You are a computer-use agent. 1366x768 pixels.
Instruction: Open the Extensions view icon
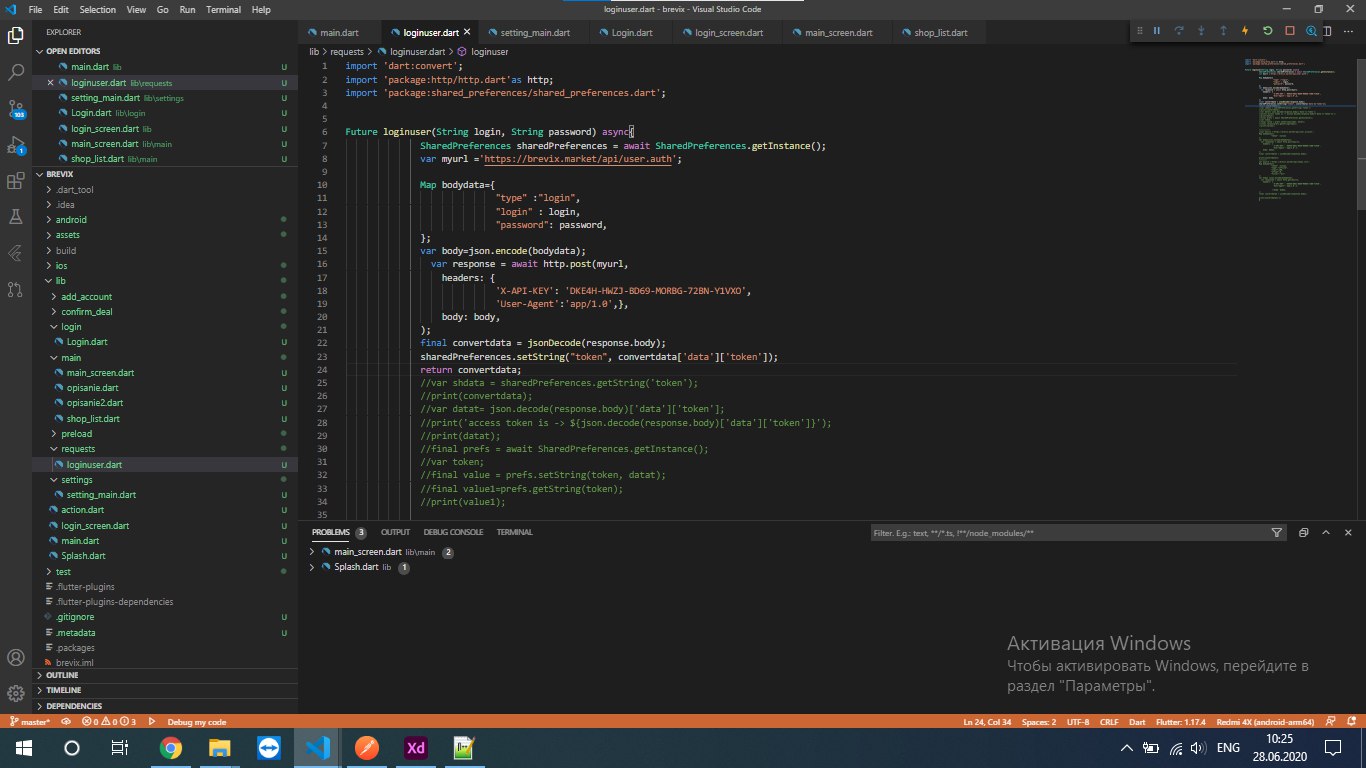pyautogui.click(x=16, y=181)
